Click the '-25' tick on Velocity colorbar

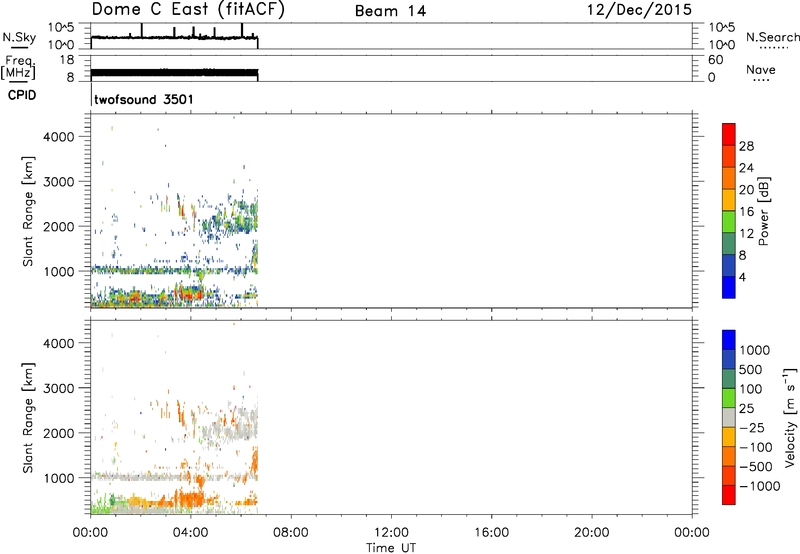(x=752, y=427)
